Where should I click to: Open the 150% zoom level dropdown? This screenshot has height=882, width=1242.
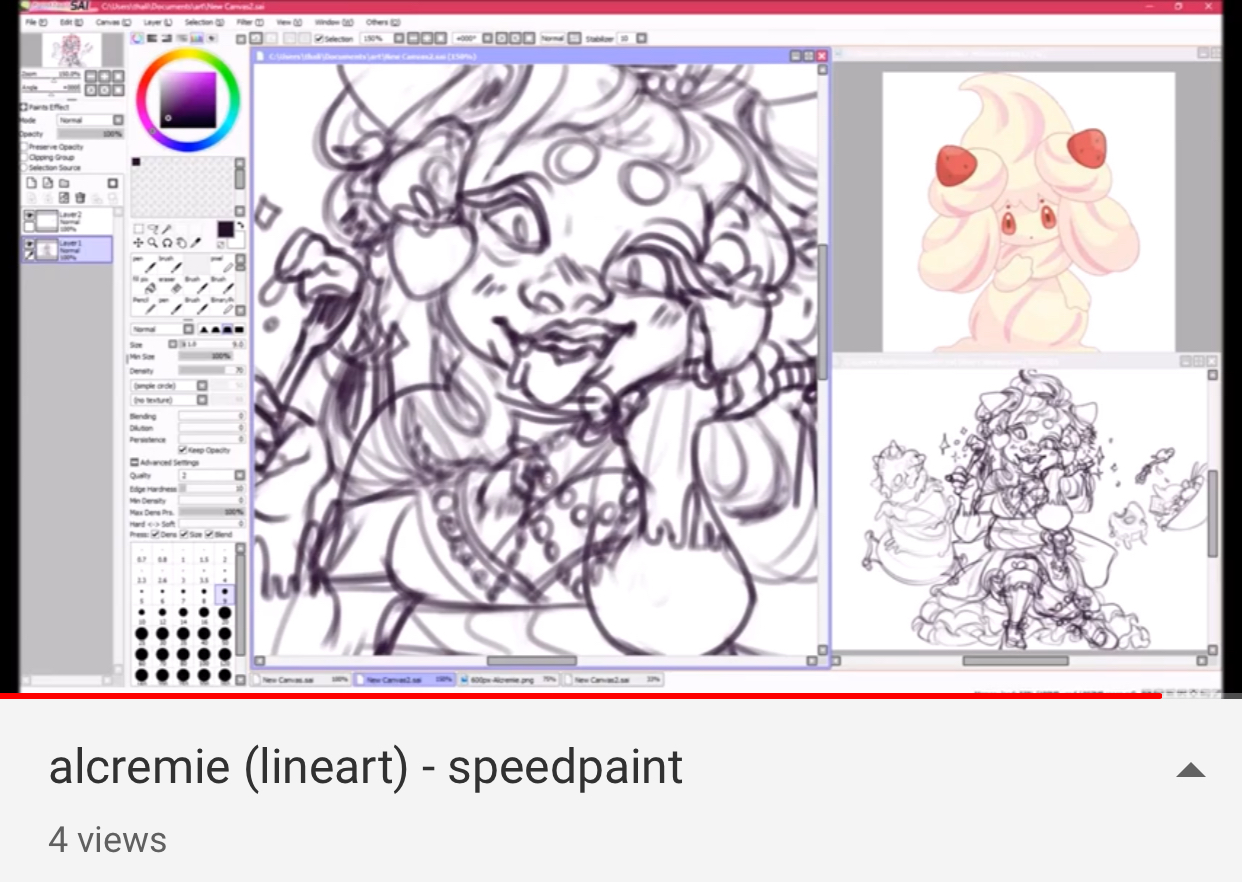[x=398, y=38]
